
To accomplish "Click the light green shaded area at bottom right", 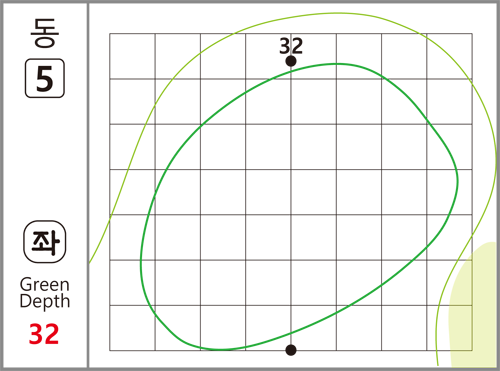I will 472,307.
